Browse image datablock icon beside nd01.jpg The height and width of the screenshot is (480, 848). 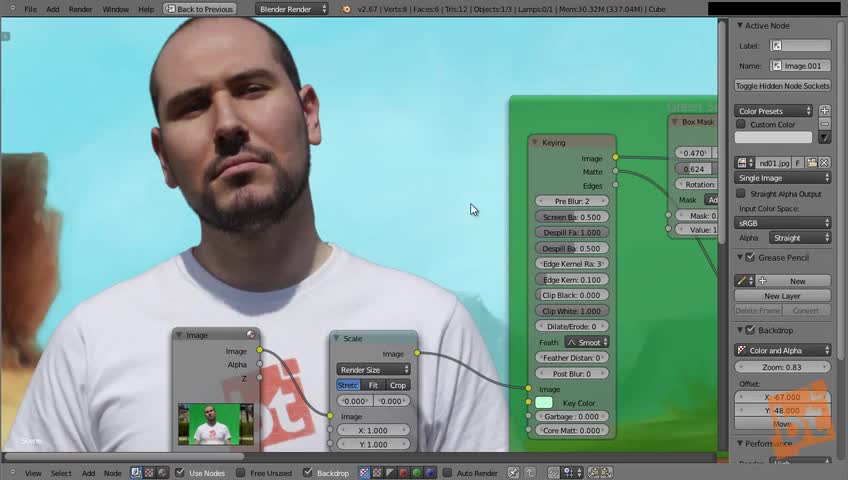point(745,163)
